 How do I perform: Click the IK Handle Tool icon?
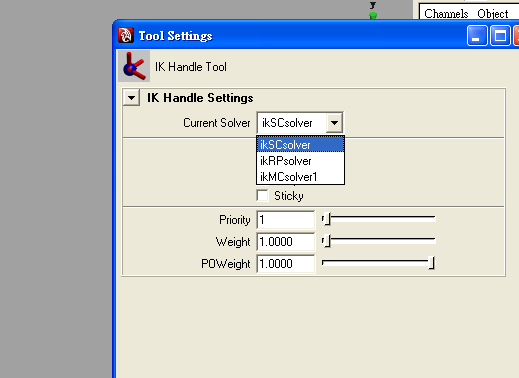coord(134,66)
